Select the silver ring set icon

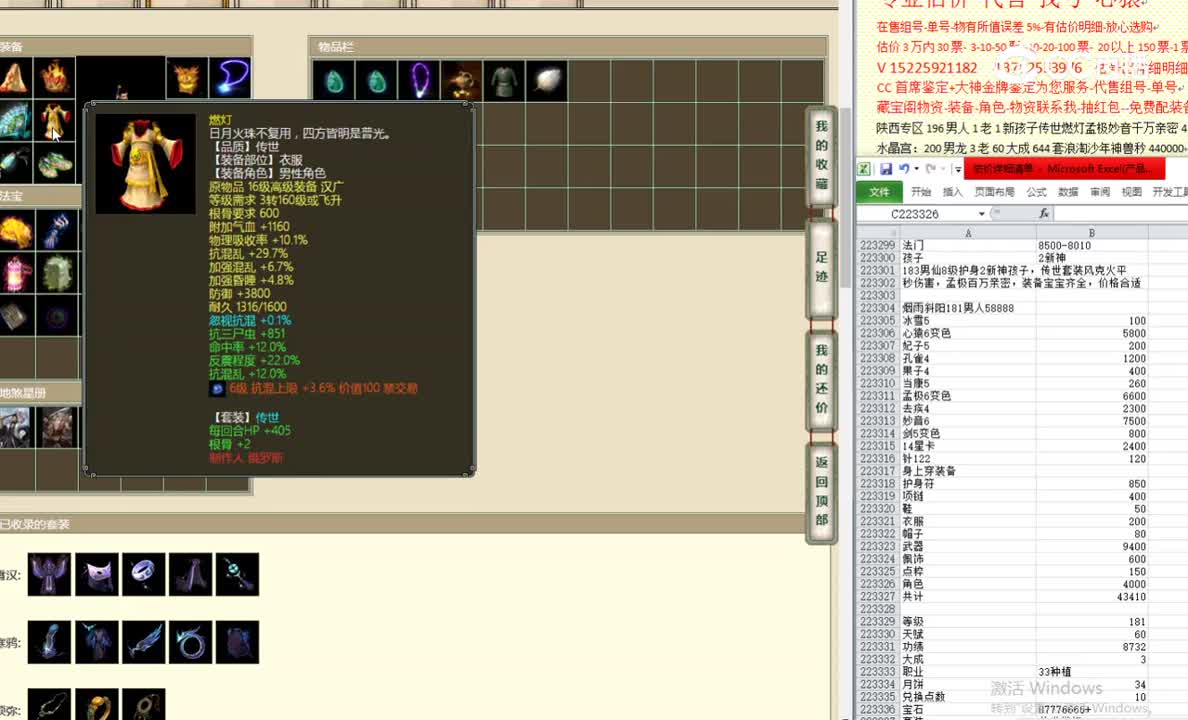(143, 574)
